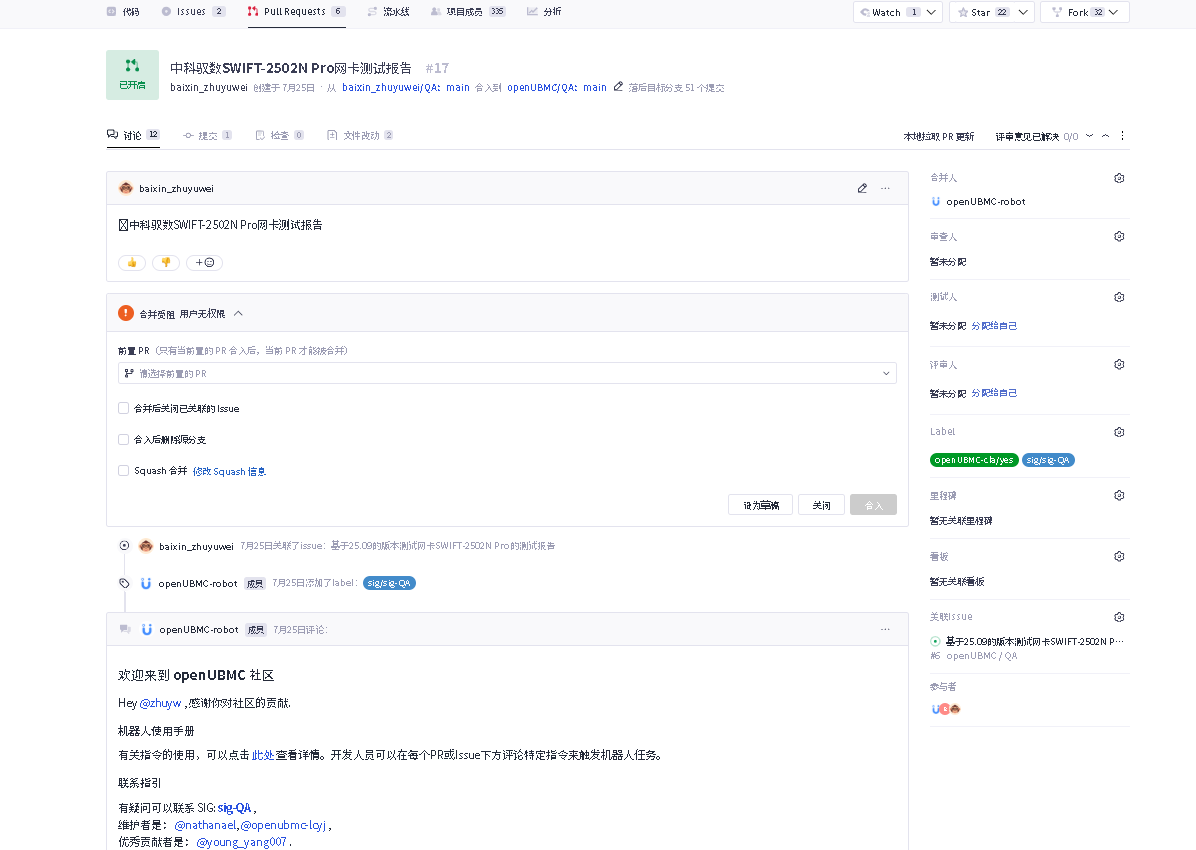
Task: Click participant avatars in 参与者 section
Action: click(945, 709)
